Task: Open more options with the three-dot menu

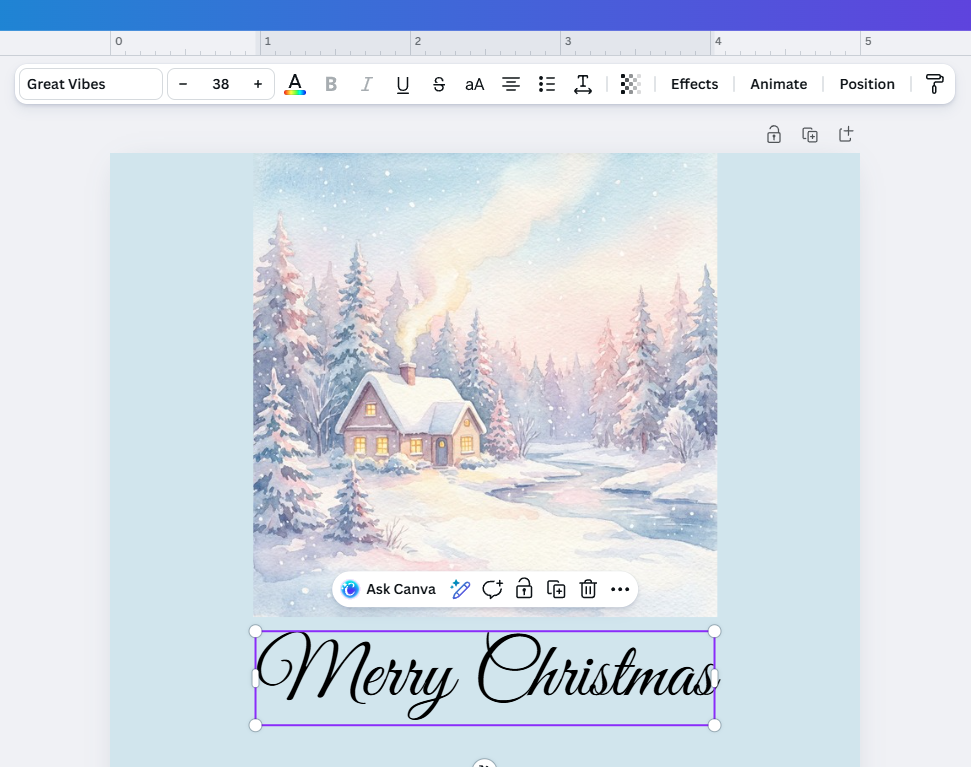Action: [x=620, y=589]
